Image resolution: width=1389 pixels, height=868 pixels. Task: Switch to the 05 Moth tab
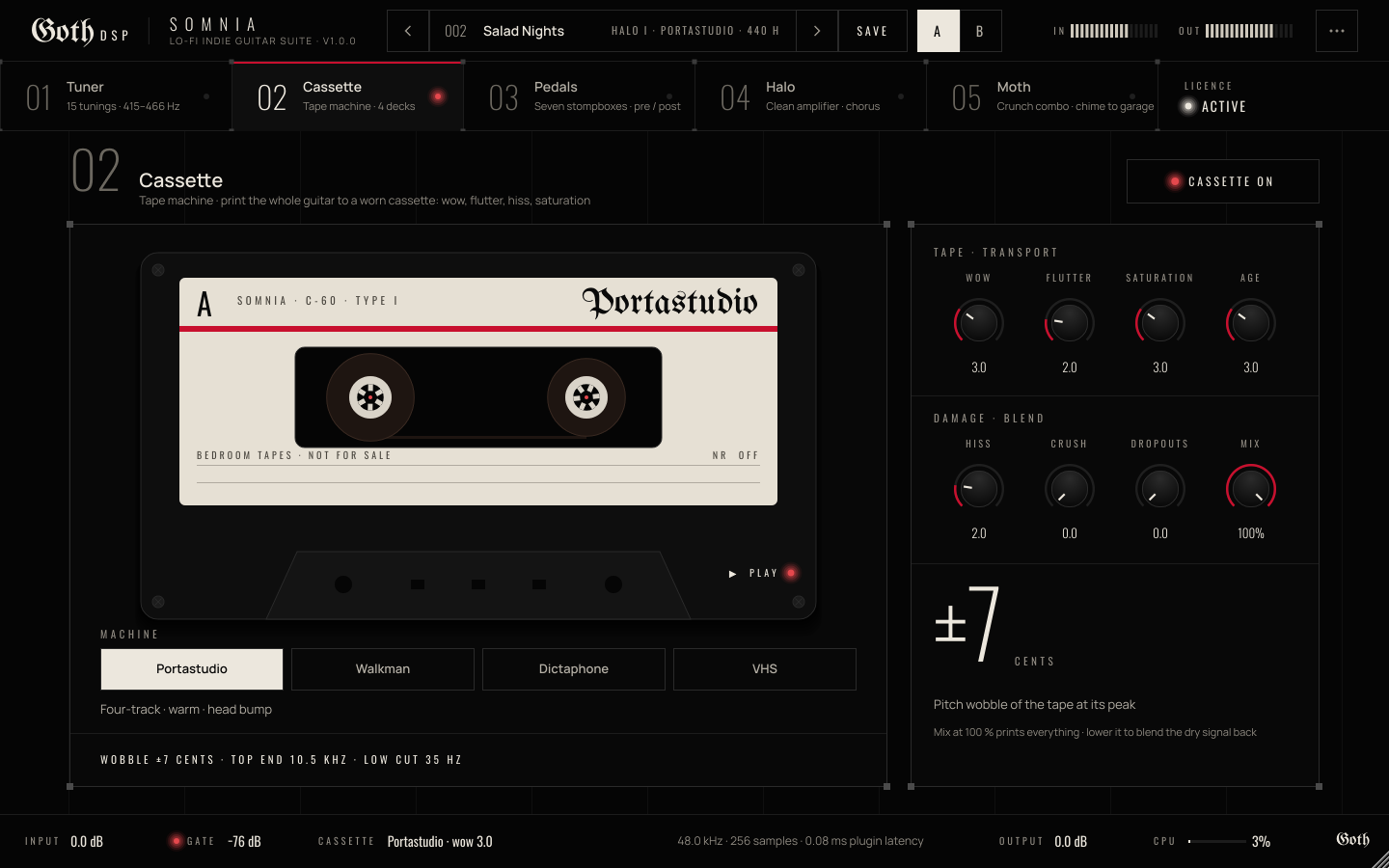point(1042,96)
